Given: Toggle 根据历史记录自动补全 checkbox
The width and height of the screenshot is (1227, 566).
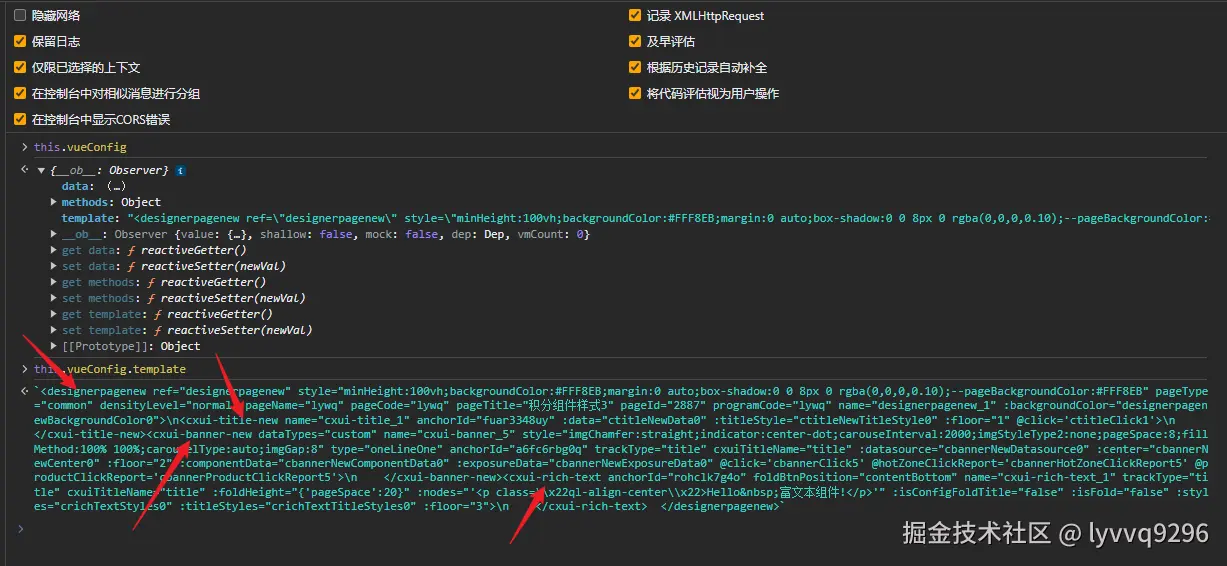Looking at the screenshot, I should (x=635, y=68).
